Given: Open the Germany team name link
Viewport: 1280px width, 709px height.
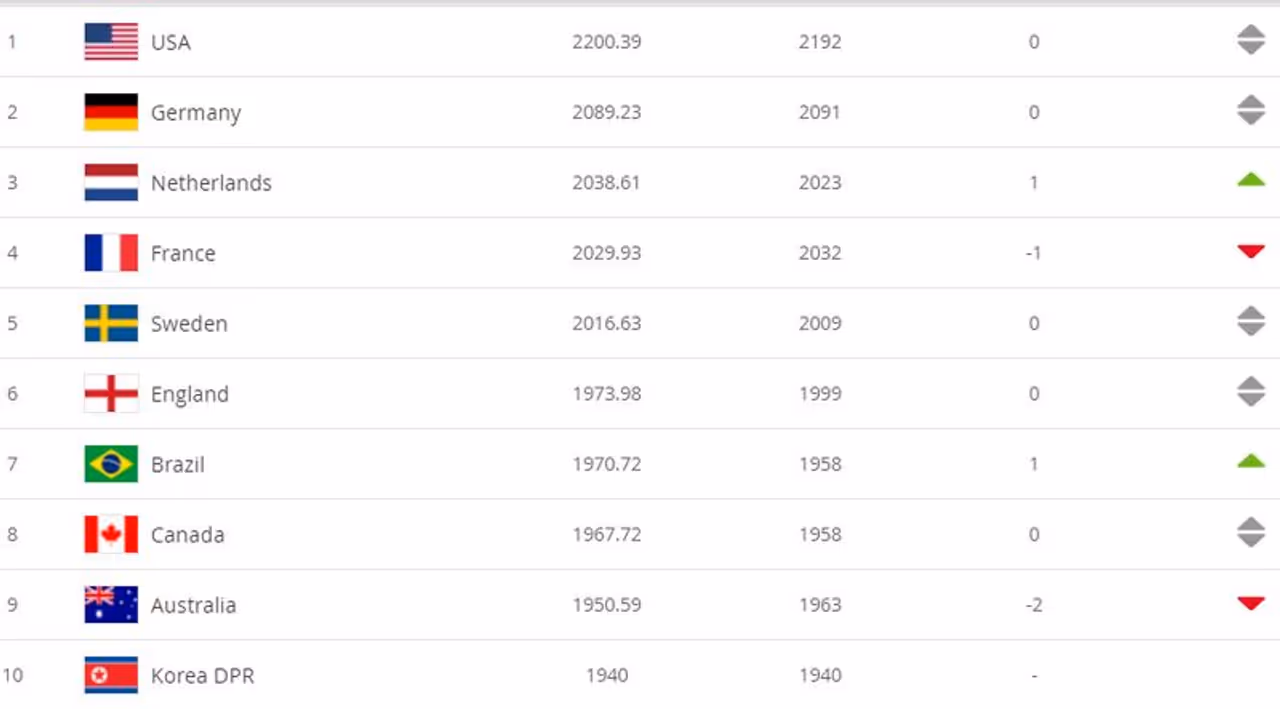Looking at the screenshot, I should click(196, 113).
